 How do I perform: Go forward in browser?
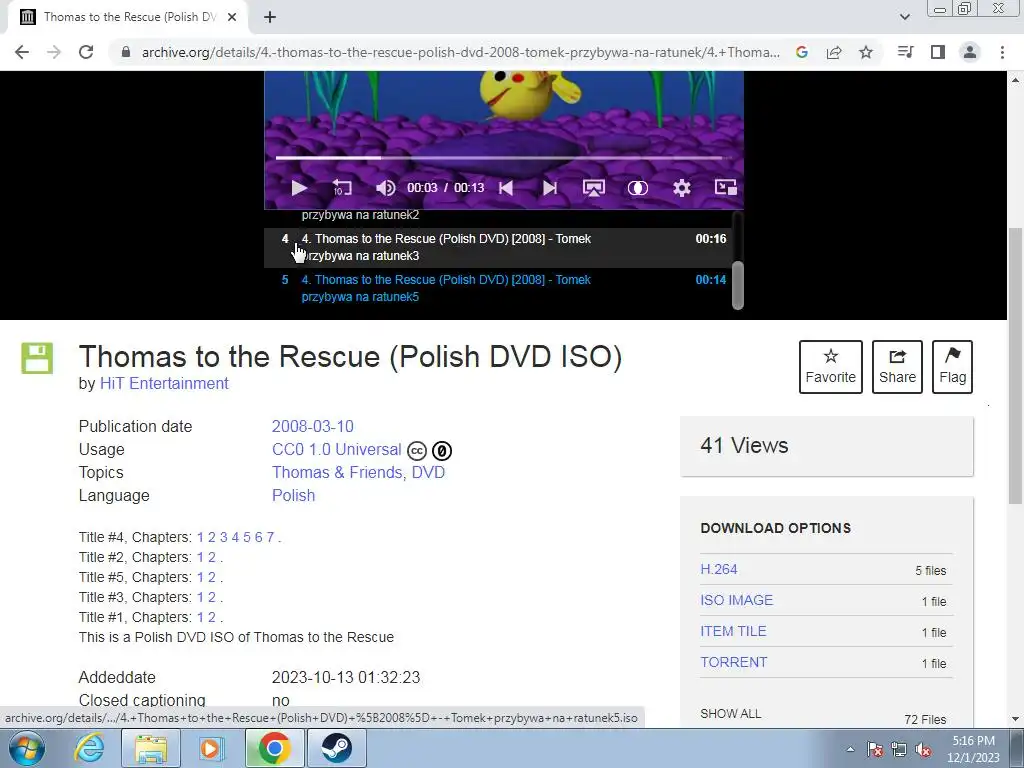tap(54, 52)
